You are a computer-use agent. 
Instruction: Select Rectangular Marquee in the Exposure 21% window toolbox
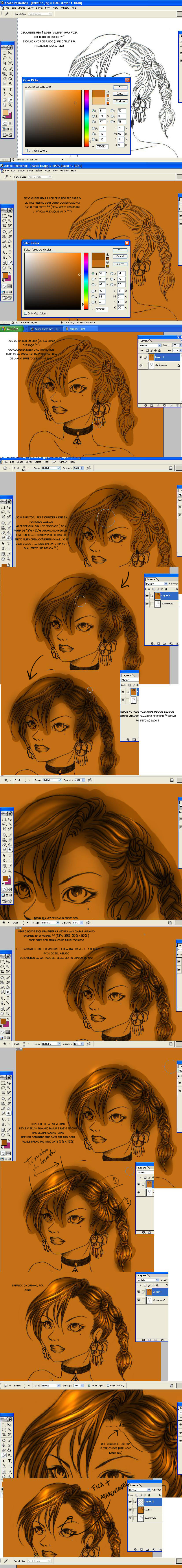click(x=3, y=508)
